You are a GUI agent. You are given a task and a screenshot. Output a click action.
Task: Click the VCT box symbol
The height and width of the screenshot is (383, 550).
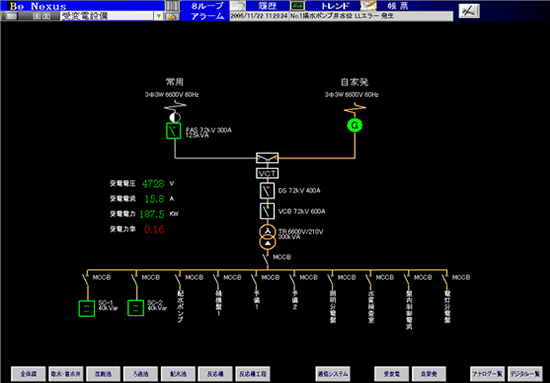(x=267, y=173)
